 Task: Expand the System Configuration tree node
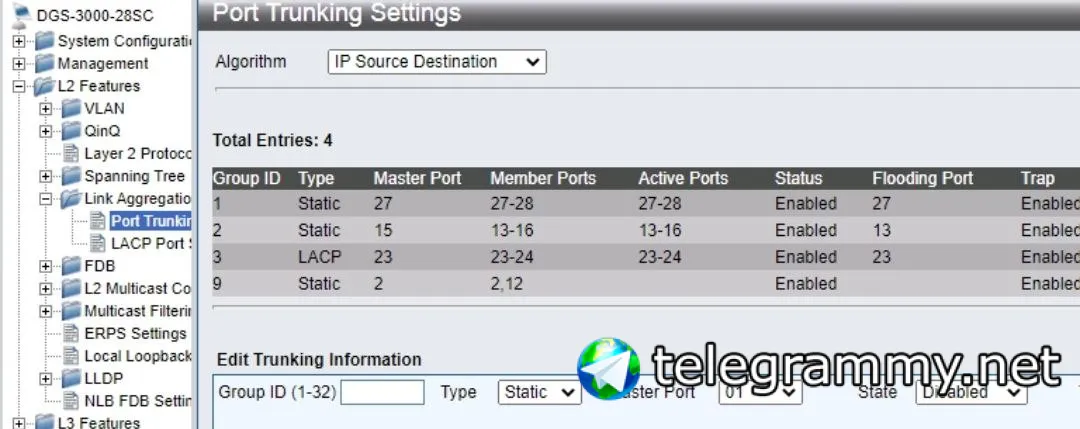tap(18, 42)
